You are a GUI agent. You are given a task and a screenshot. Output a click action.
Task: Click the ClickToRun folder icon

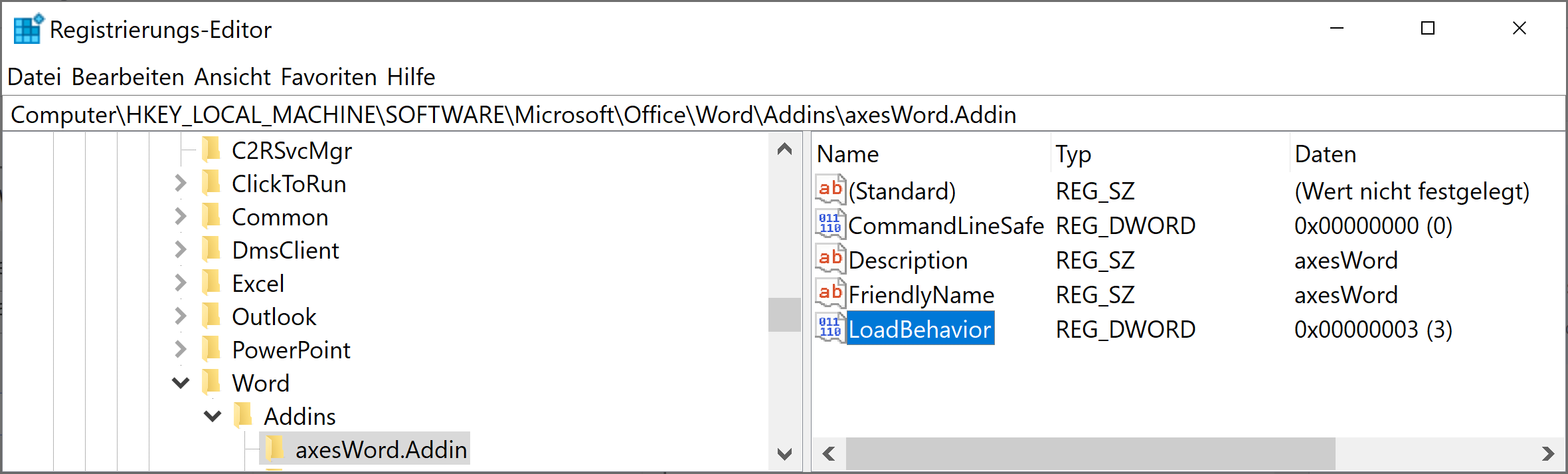(x=211, y=183)
